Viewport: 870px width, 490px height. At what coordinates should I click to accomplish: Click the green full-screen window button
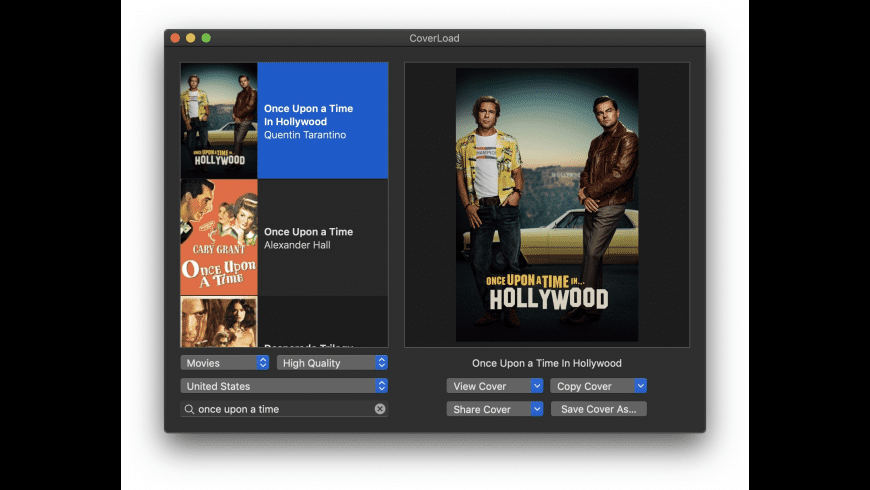(206, 38)
